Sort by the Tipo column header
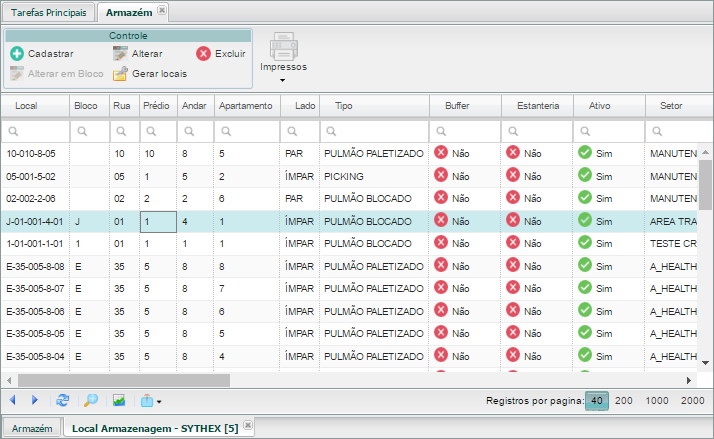The image size is (714, 439). 374,106
